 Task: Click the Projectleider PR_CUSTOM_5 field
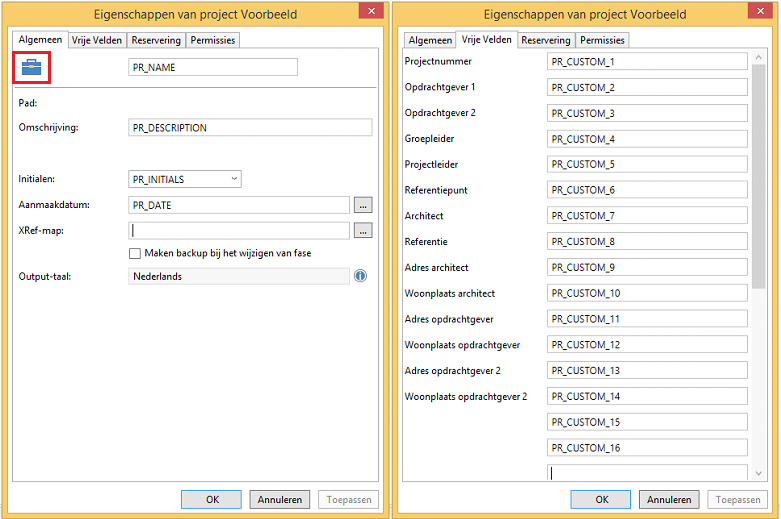tap(647, 164)
